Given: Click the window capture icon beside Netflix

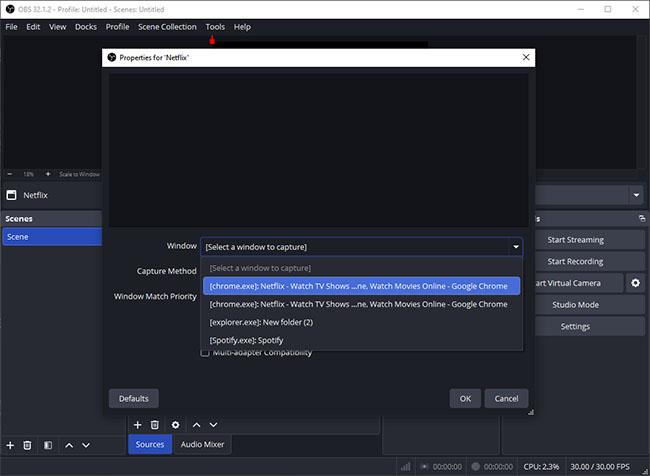Looking at the screenshot, I should click(12, 195).
